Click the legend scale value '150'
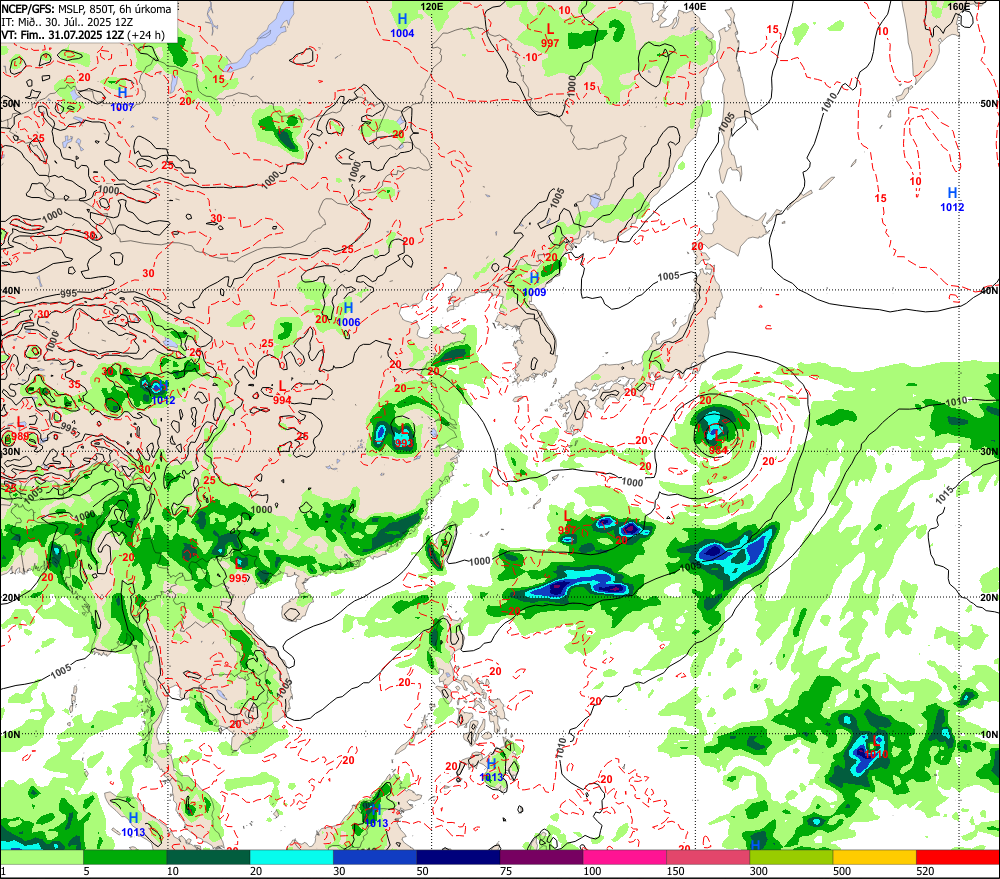 [675, 871]
